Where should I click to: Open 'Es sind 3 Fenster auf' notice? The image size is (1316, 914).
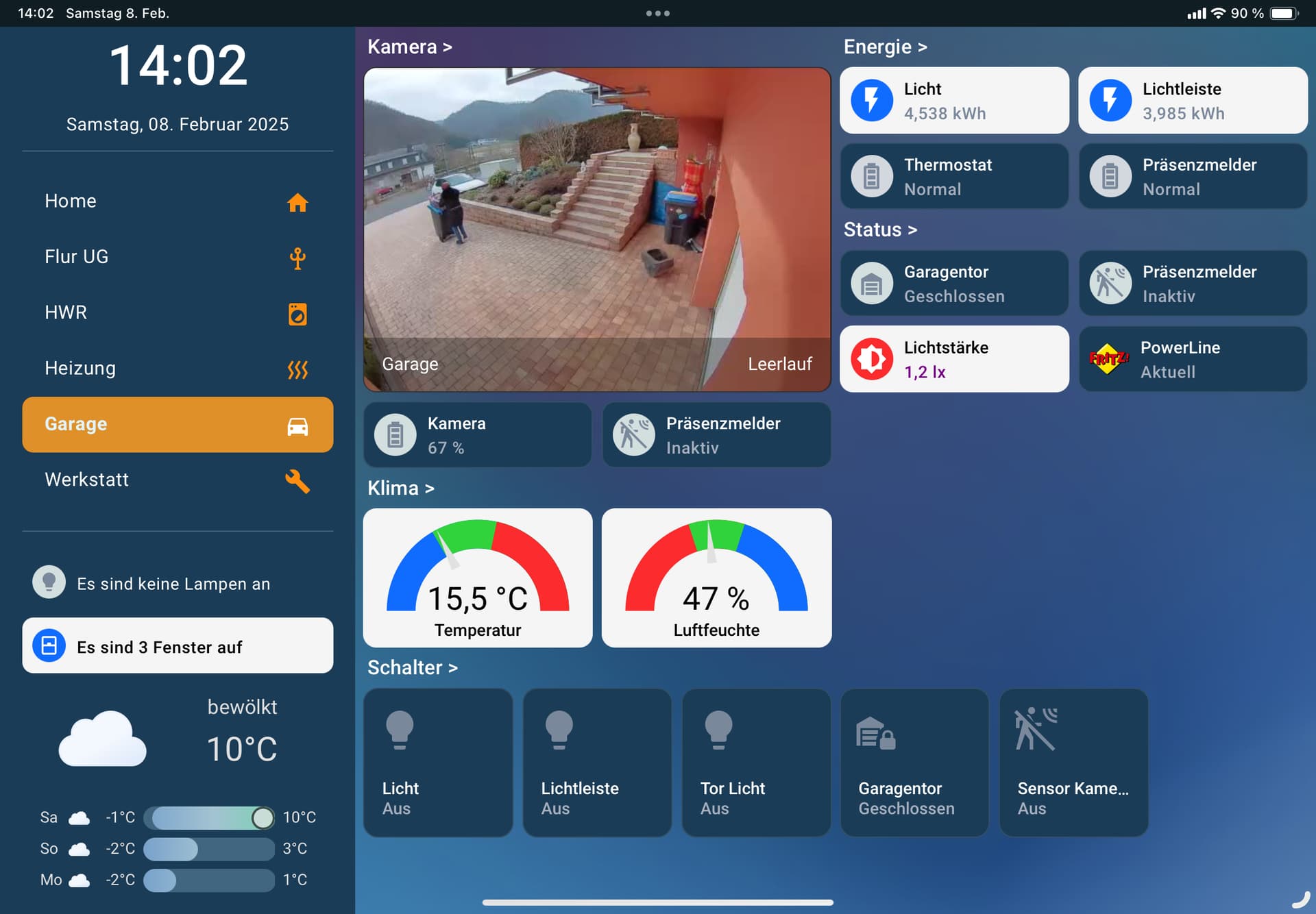click(178, 645)
